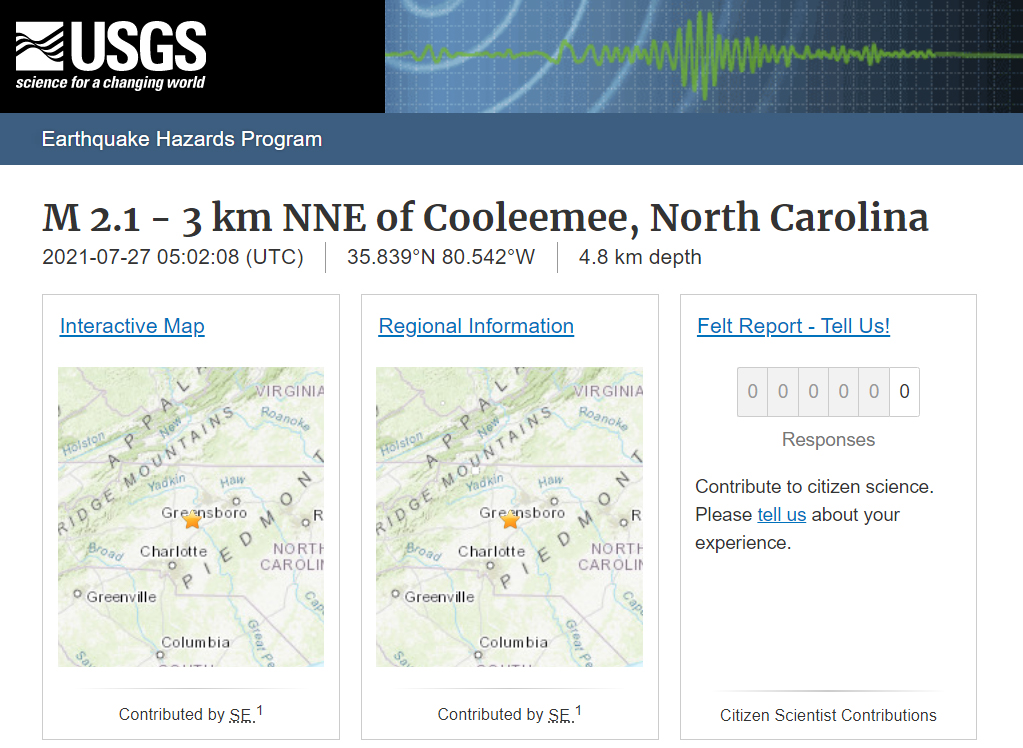Image resolution: width=1023 pixels, height=748 pixels.
Task: Click the orange star on Interactive Map
Action: [192, 520]
